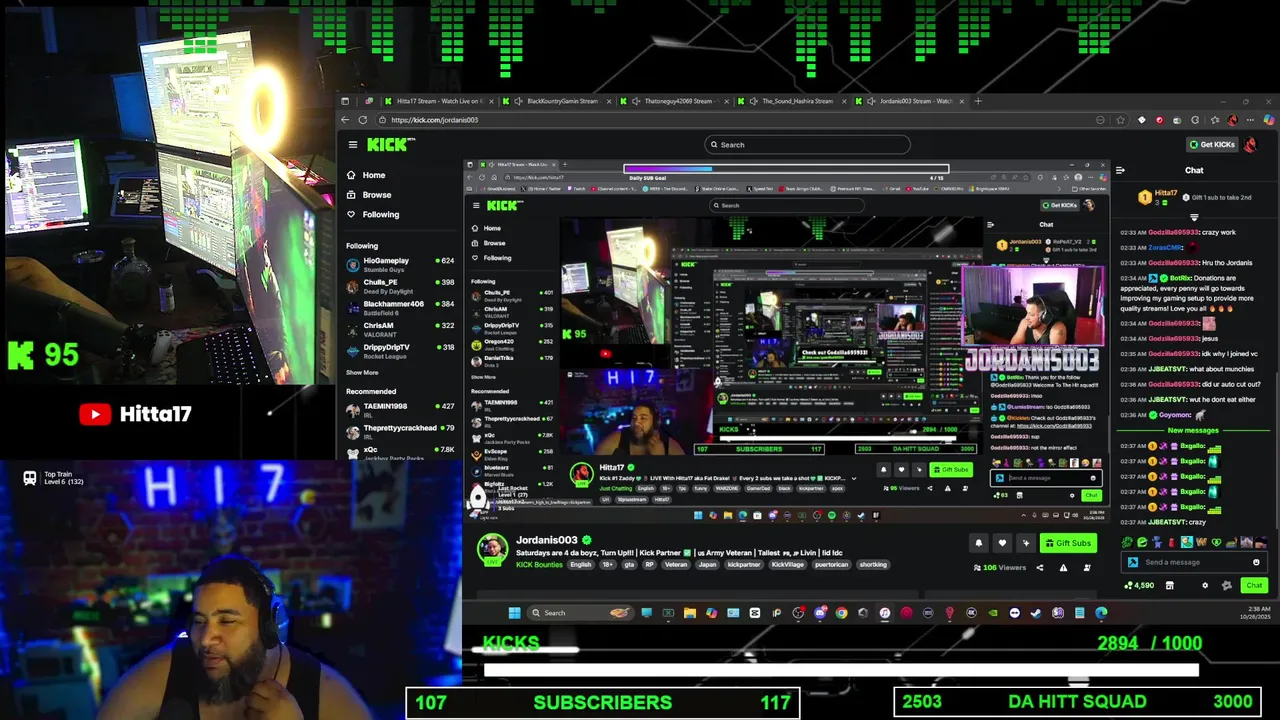Select the kickpartner tag
This screenshot has width=1280, height=720.
(744, 565)
